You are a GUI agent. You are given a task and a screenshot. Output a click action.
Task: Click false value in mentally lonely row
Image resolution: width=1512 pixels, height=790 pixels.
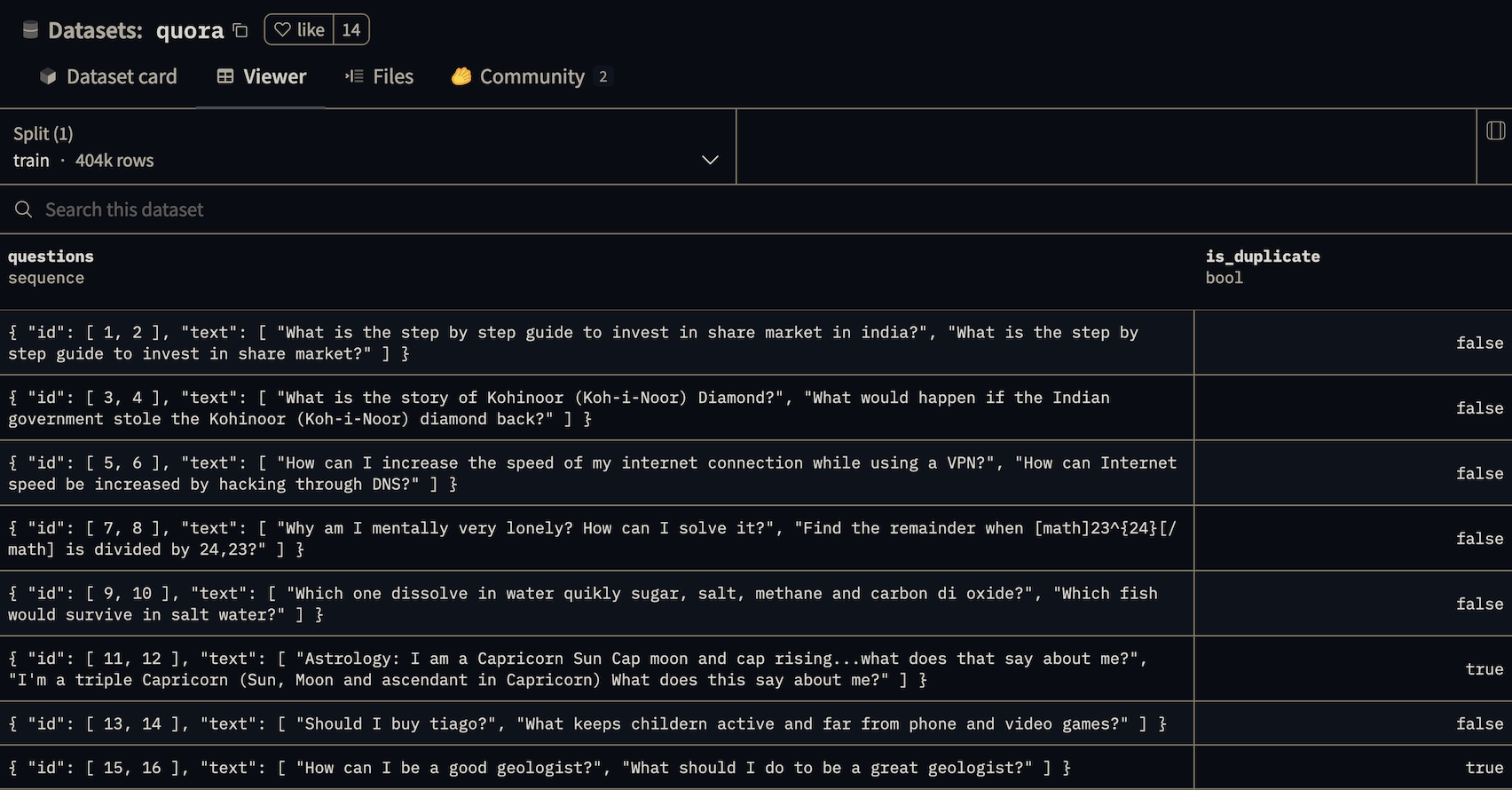point(1479,538)
